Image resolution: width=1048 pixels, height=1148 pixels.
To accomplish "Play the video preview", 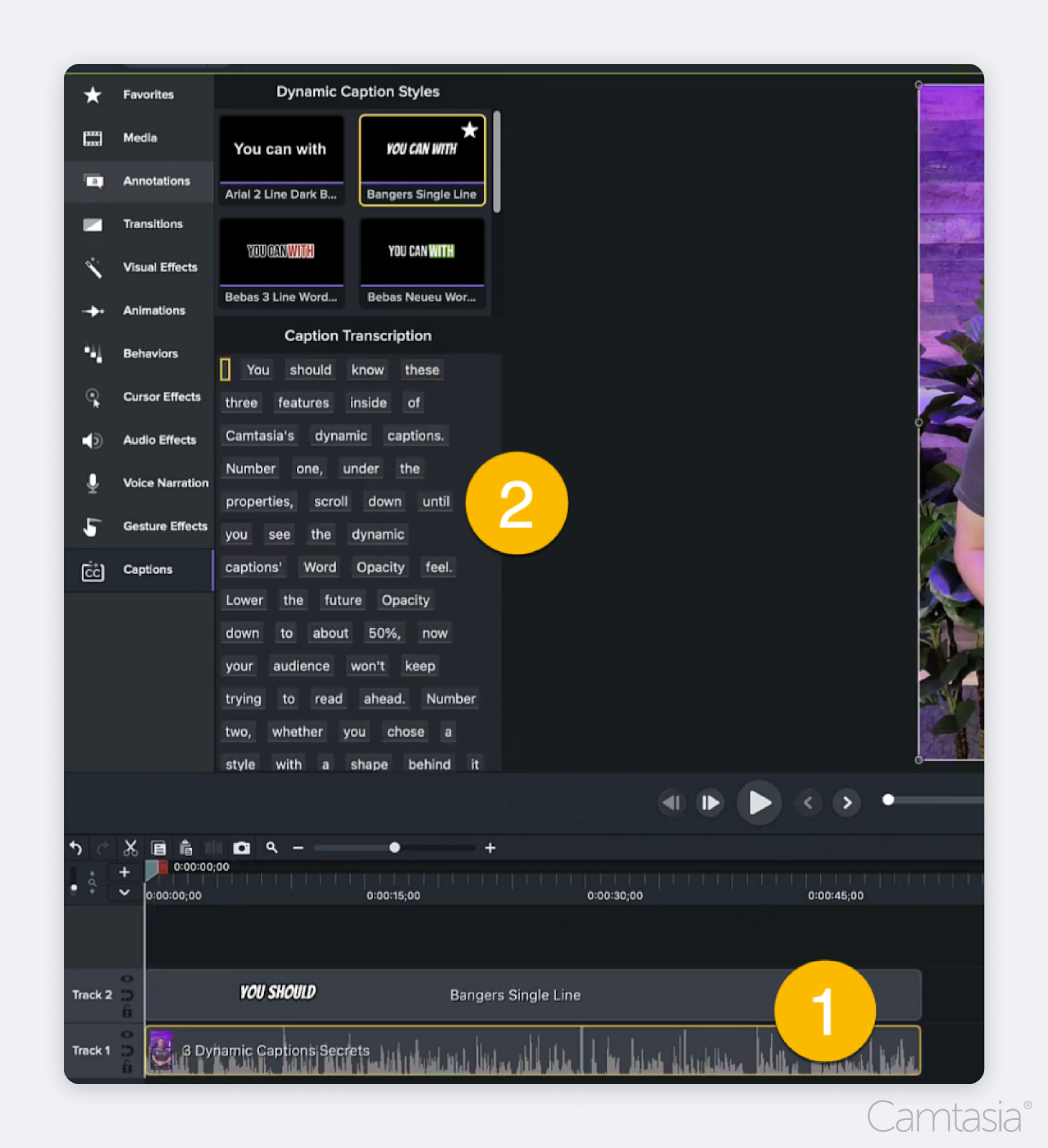I will (760, 802).
